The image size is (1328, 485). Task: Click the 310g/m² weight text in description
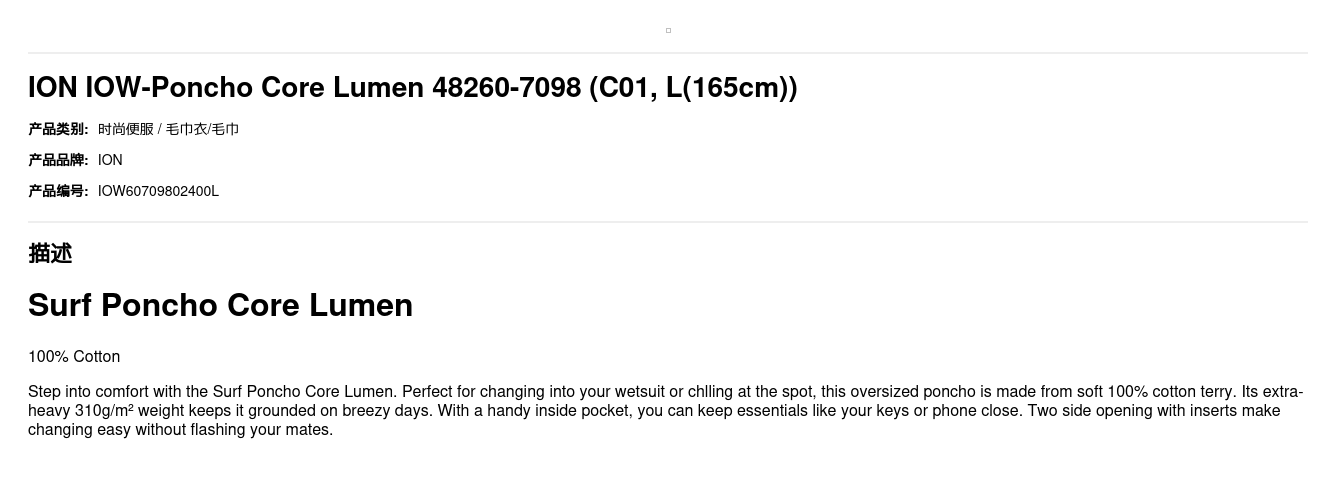coord(103,411)
